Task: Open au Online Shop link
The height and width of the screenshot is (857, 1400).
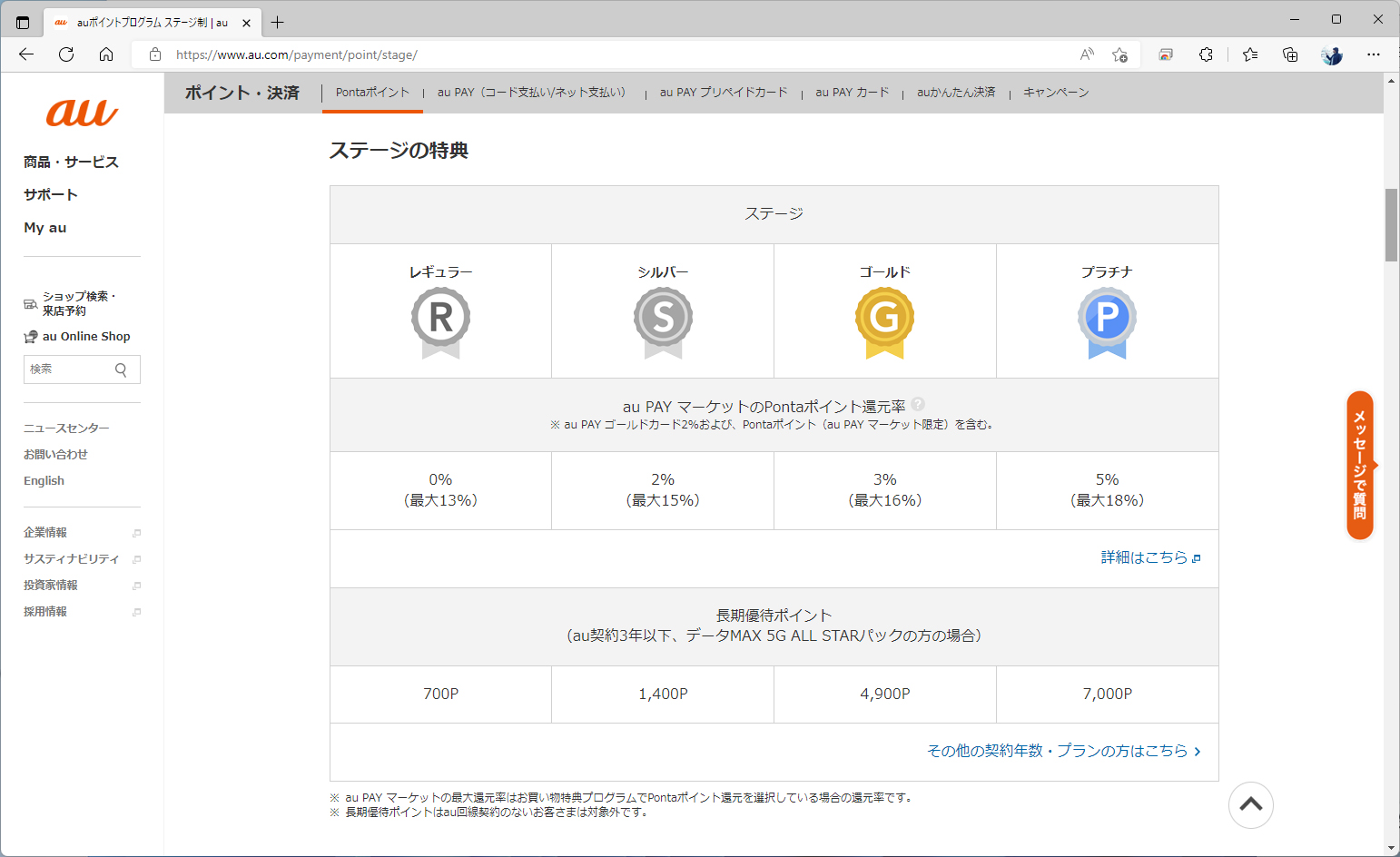Action: coord(86,337)
